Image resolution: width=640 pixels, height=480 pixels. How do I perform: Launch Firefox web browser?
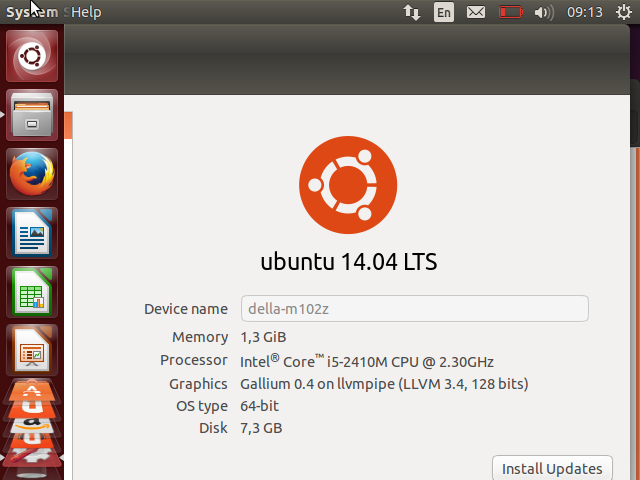click(x=32, y=174)
